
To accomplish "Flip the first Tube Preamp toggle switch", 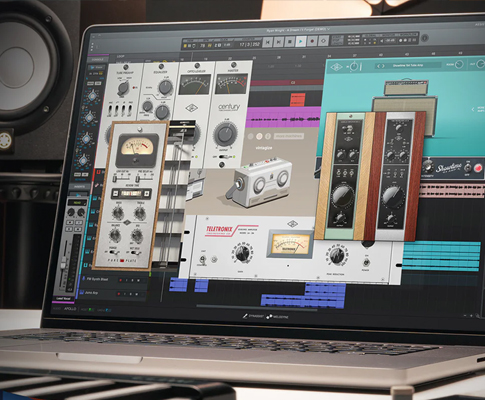I will [111, 109].
